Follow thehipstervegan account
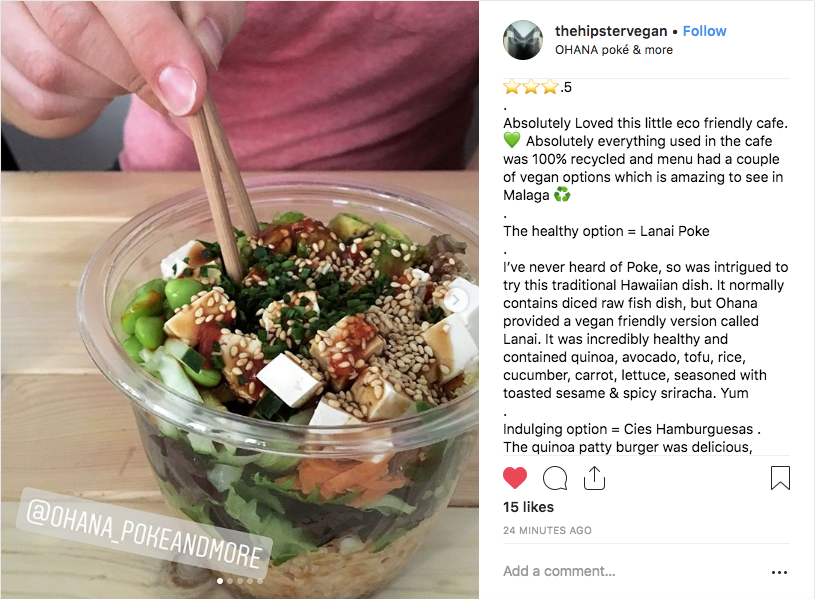The image size is (815, 599). 704,31
